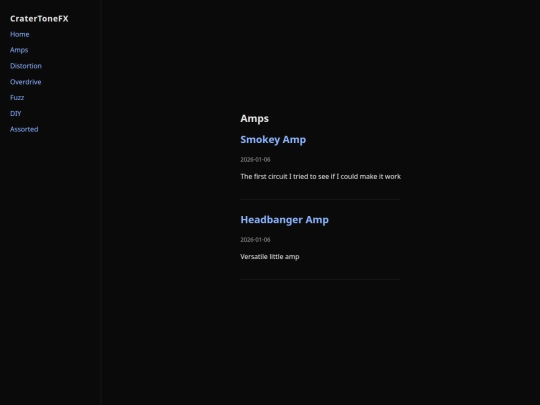The height and width of the screenshot is (405, 540).
Task: Open the Headbanger Amp post
Action: 284,220
